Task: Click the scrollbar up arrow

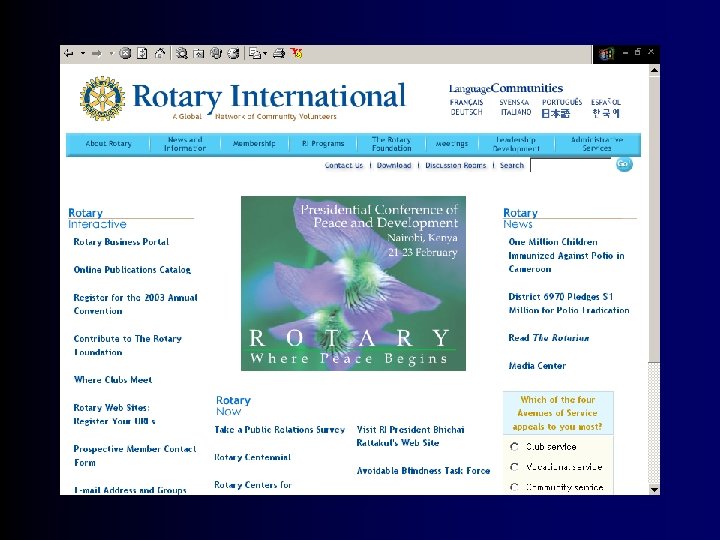Action: tap(654, 70)
